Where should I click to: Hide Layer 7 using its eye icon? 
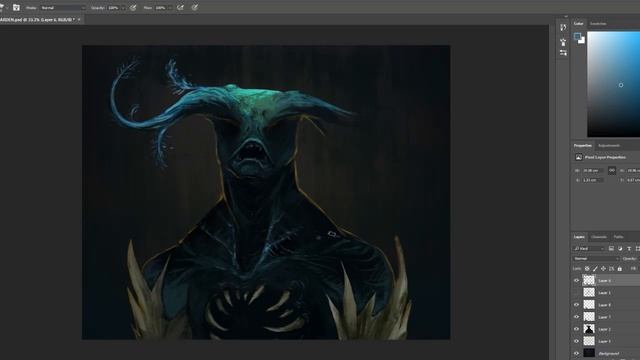pos(576,317)
